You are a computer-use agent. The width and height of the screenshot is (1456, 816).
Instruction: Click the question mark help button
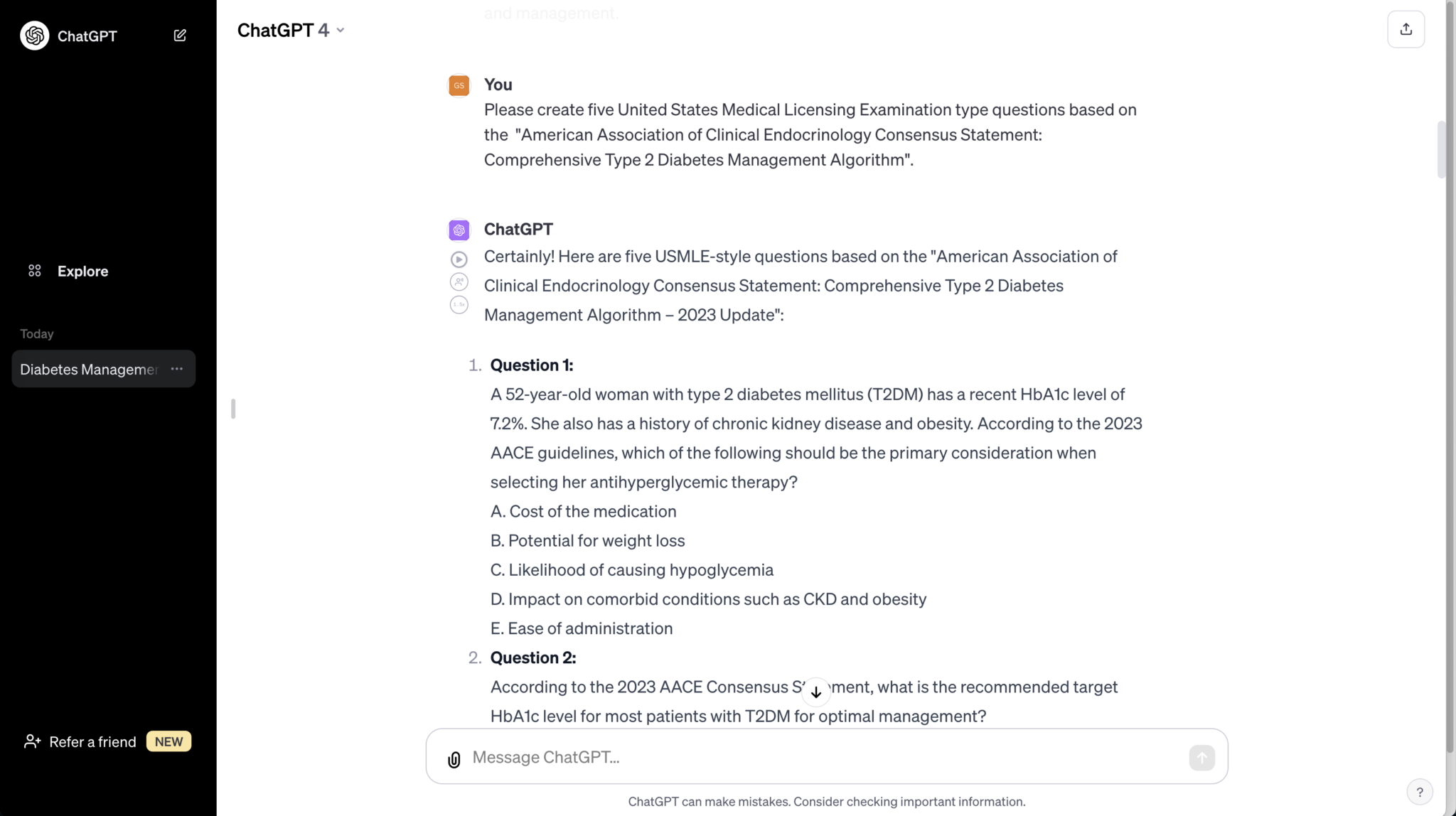tap(1419, 792)
